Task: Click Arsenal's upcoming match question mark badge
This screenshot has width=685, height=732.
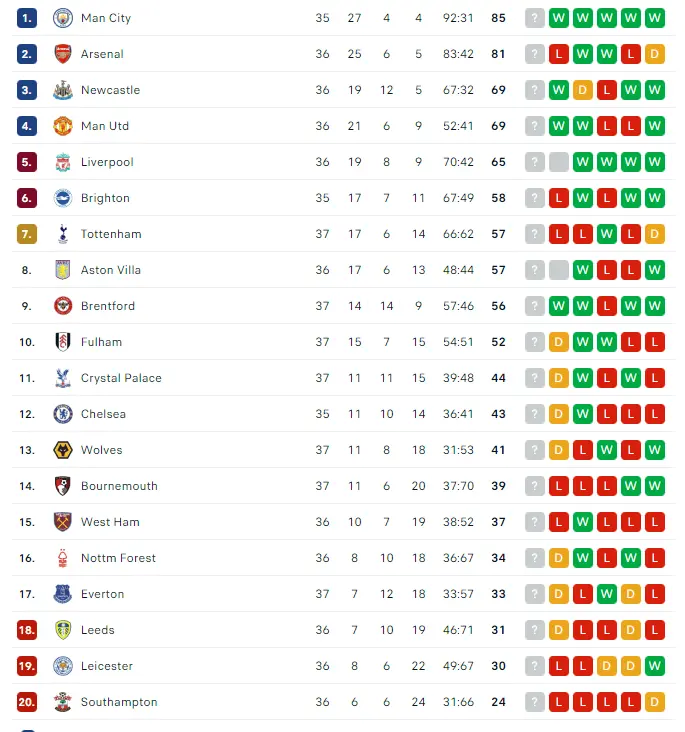Action: [535, 54]
